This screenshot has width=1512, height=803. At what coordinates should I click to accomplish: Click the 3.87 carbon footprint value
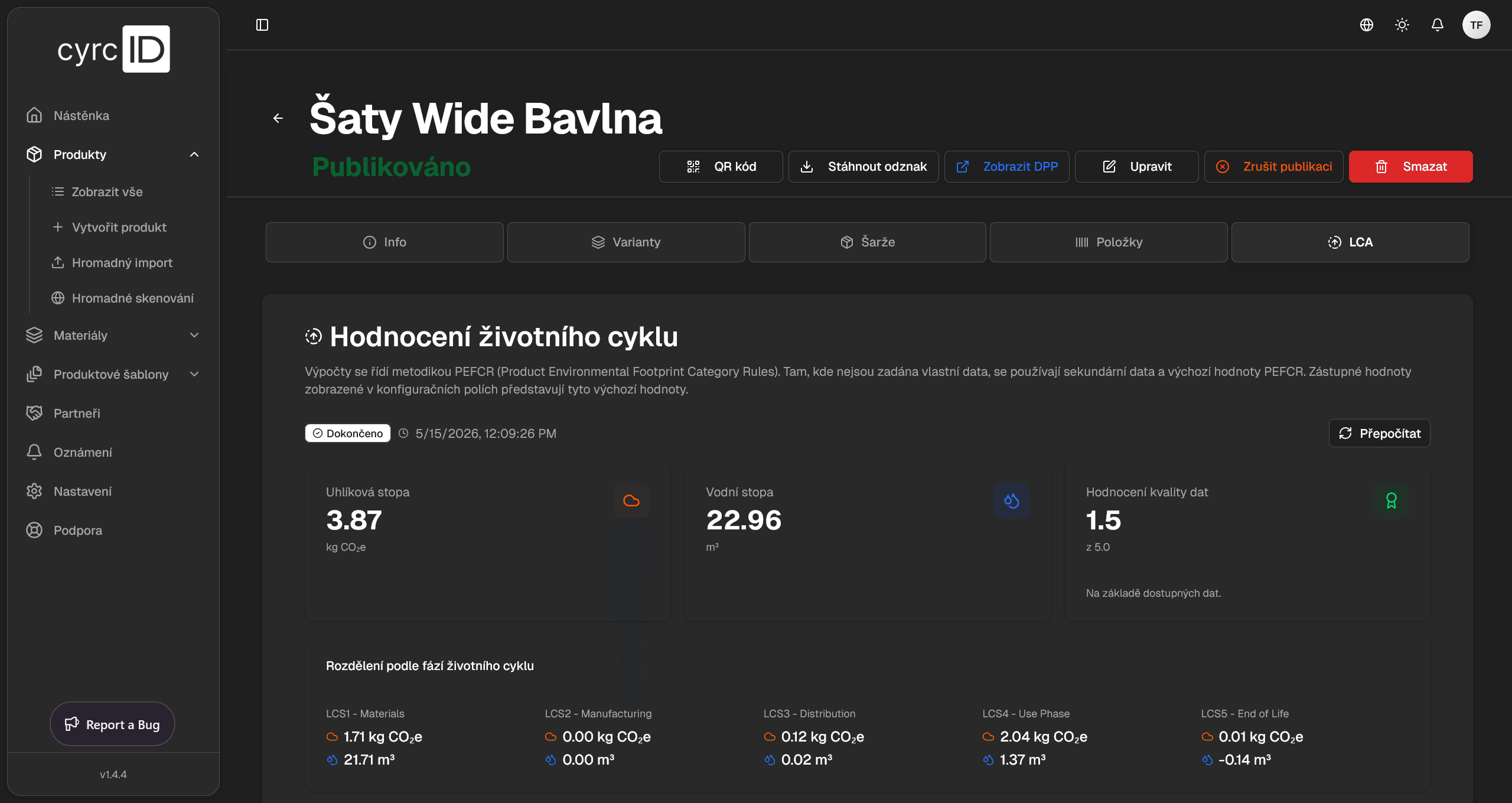click(354, 521)
